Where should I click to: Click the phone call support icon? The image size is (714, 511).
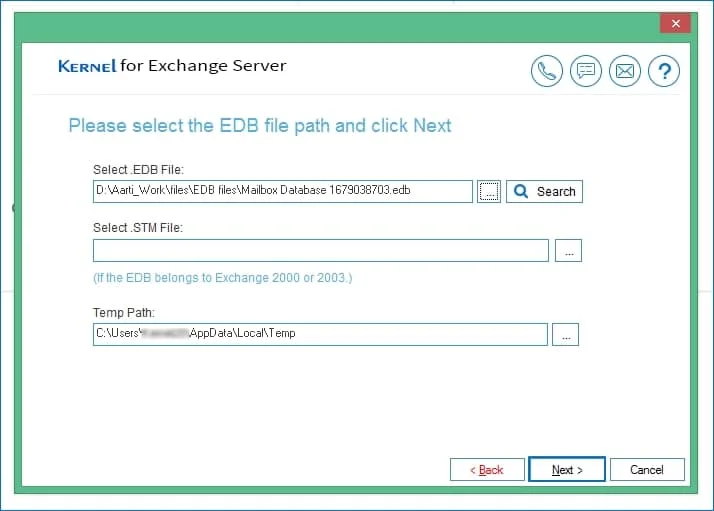tap(546, 71)
